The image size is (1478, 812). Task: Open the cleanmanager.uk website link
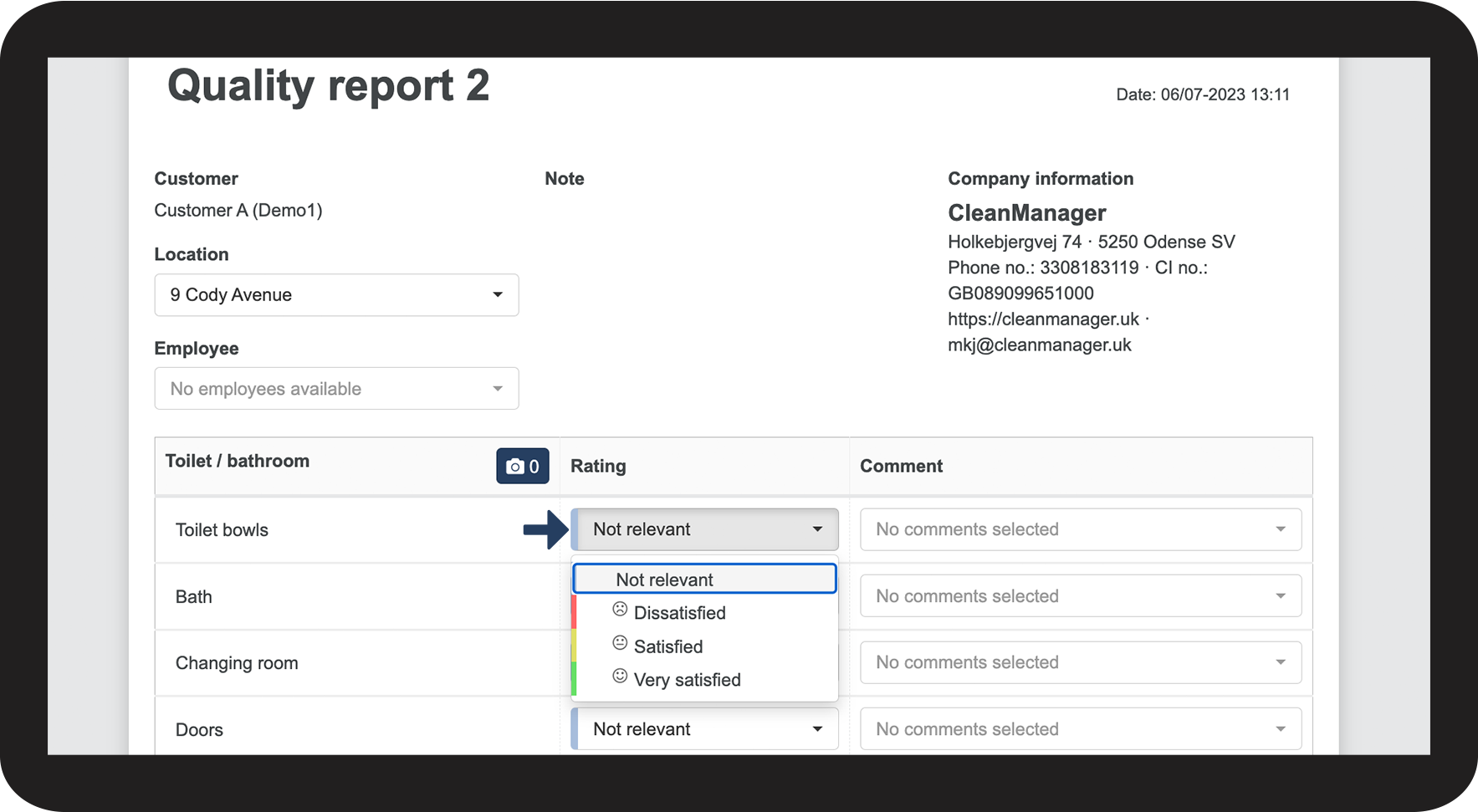click(x=1043, y=319)
